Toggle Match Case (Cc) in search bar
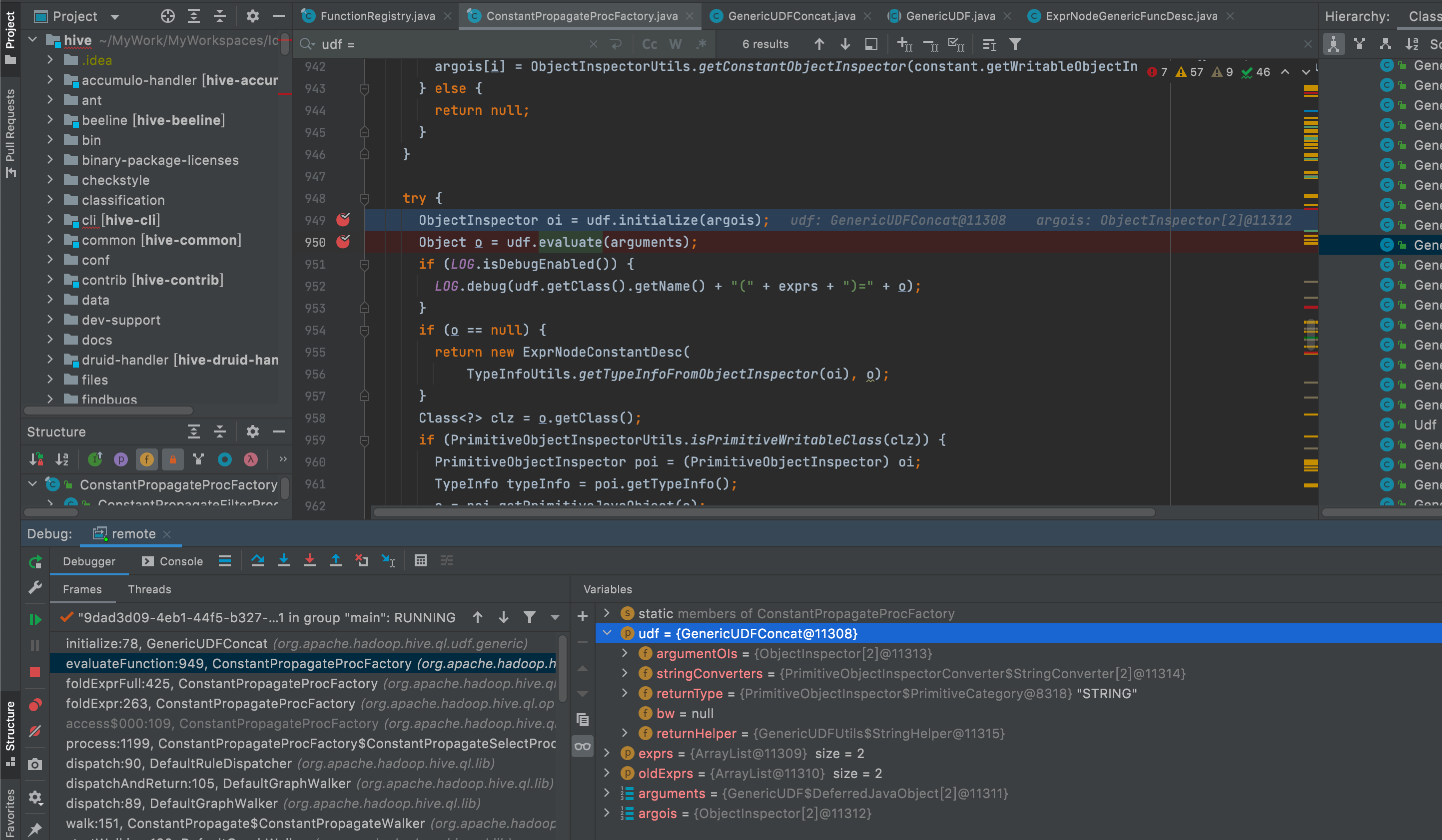 (x=650, y=44)
